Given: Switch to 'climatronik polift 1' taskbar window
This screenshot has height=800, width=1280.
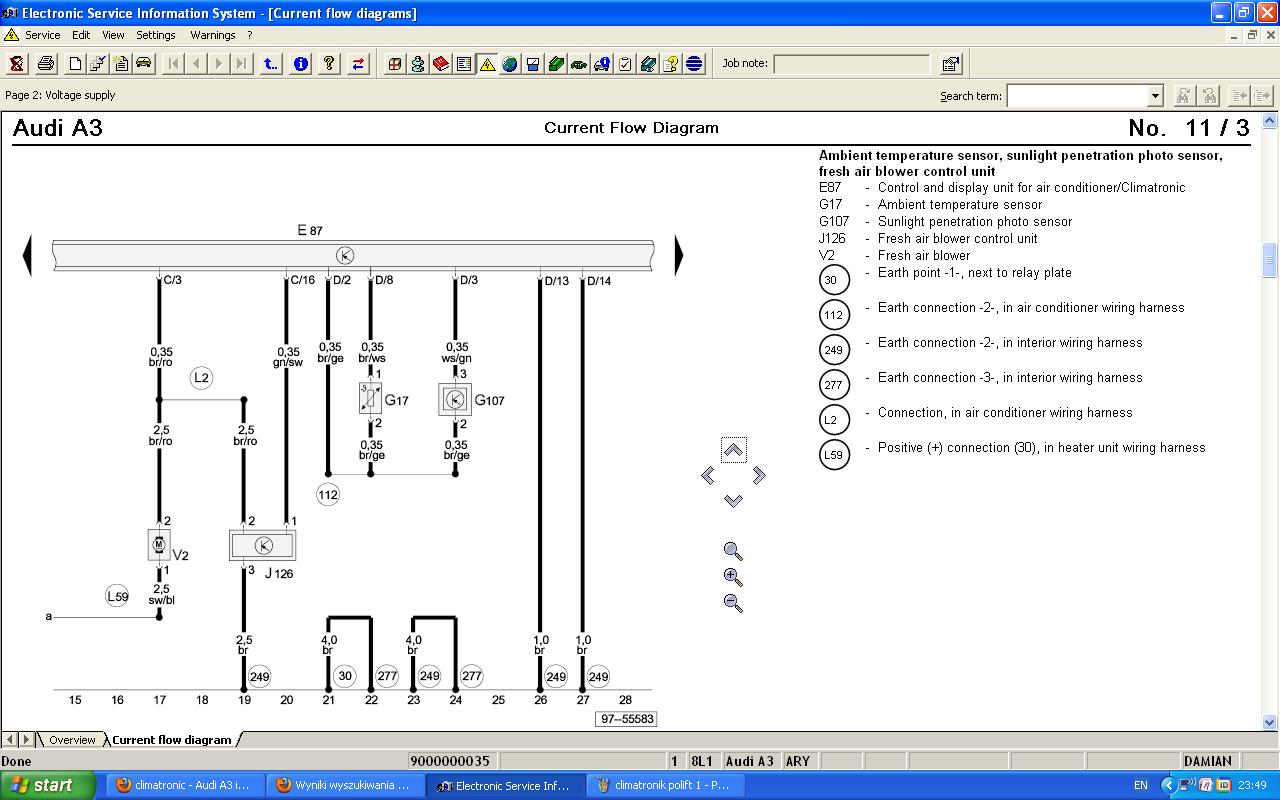Looking at the screenshot, I should [x=663, y=785].
